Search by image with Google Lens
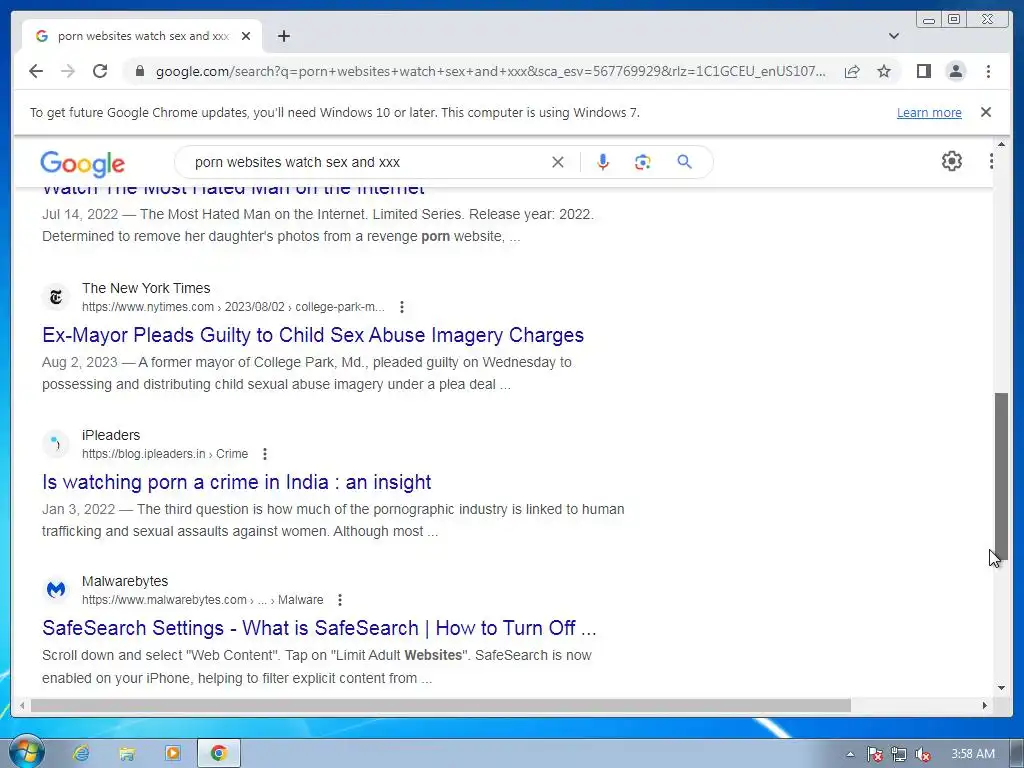 (643, 162)
